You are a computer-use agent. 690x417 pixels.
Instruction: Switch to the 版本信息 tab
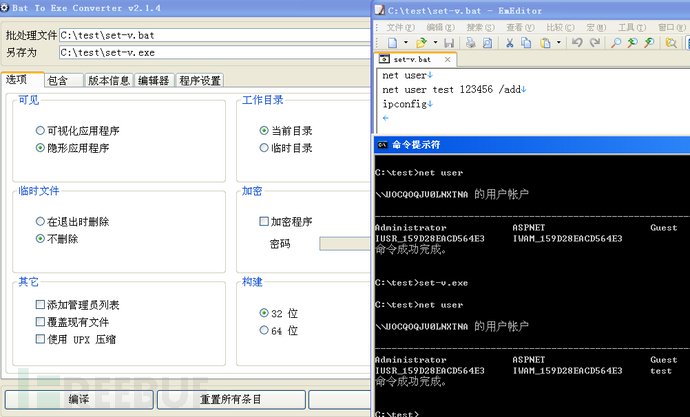click(108, 81)
